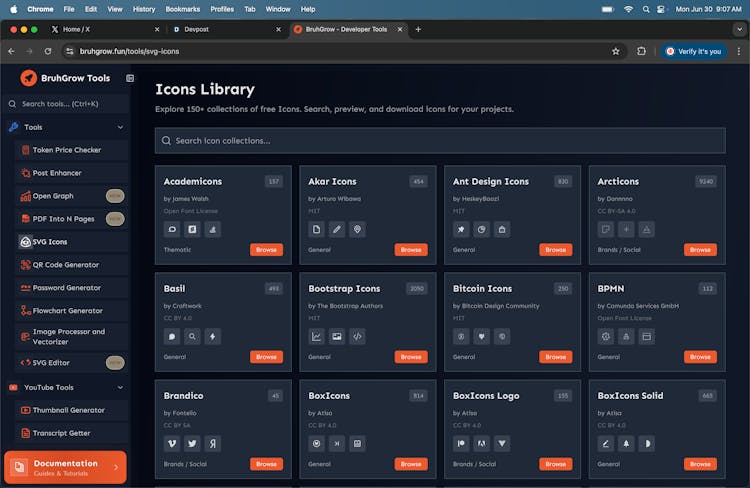Click the map pin icon in Akar Icons
This screenshot has height=488, width=750.
tap(357, 229)
